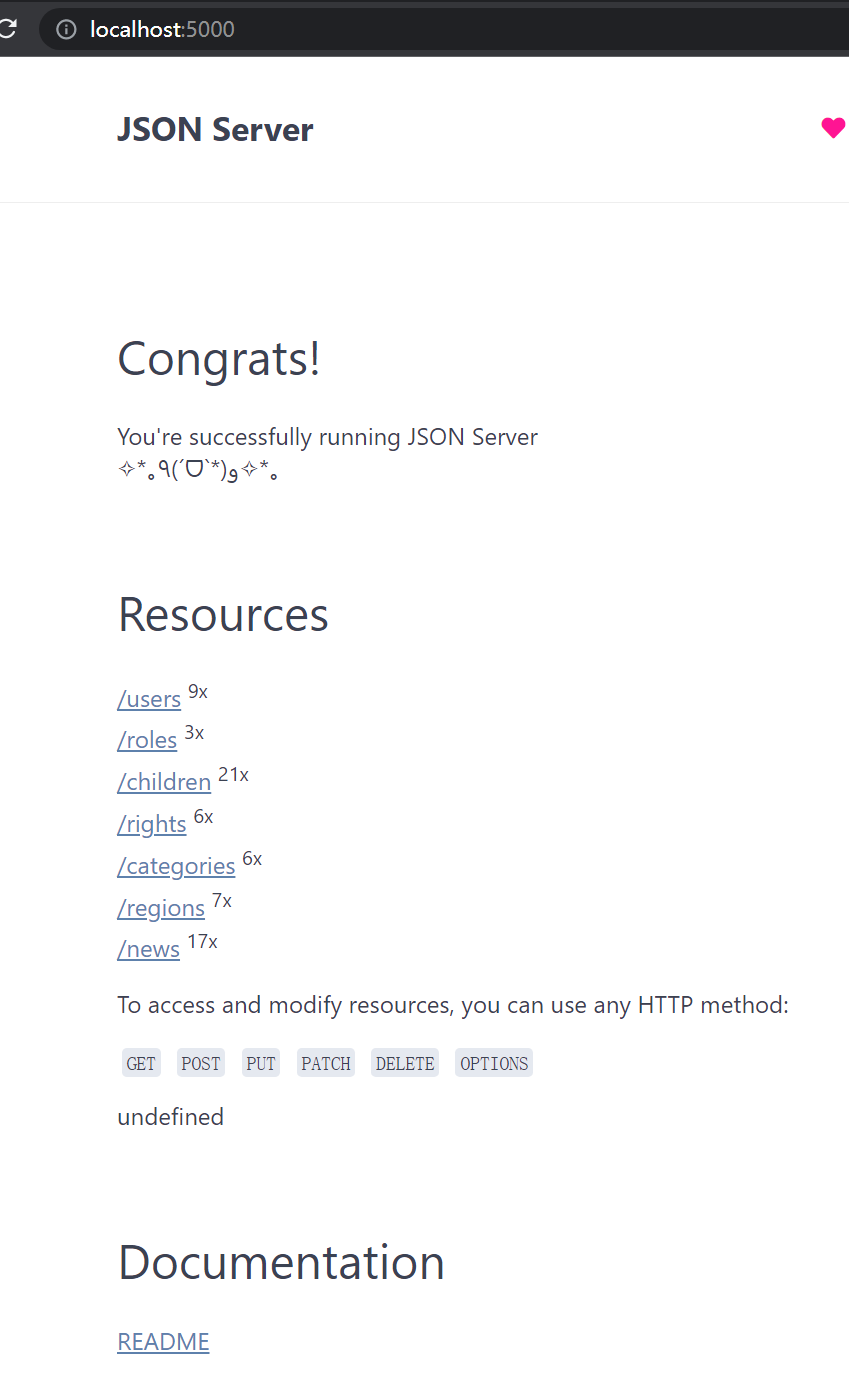Open the /children resource
This screenshot has height=1386, width=849.
click(x=164, y=782)
